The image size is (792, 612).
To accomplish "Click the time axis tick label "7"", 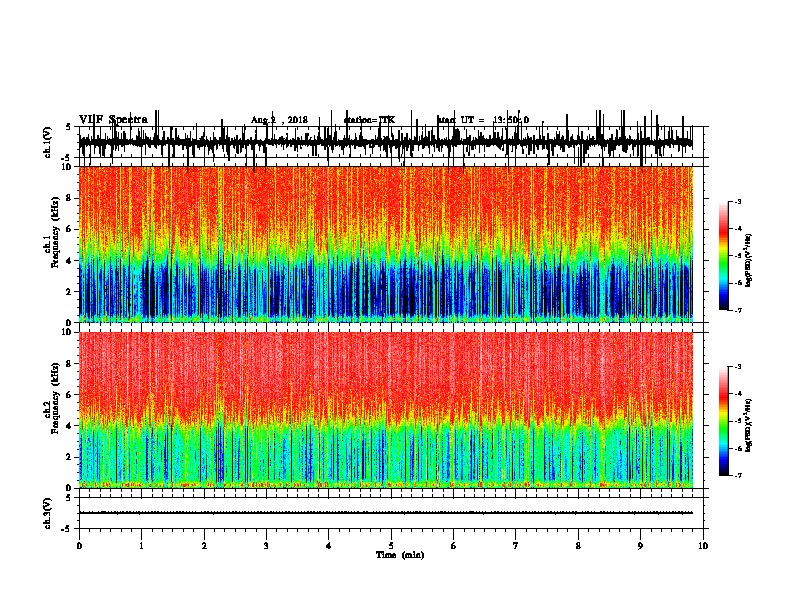I will point(516,546).
